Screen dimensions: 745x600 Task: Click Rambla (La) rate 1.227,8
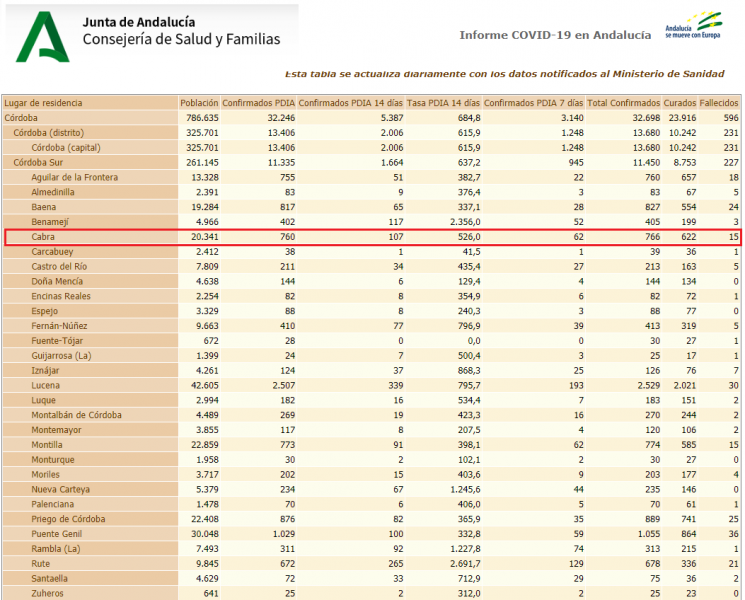(465, 549)
